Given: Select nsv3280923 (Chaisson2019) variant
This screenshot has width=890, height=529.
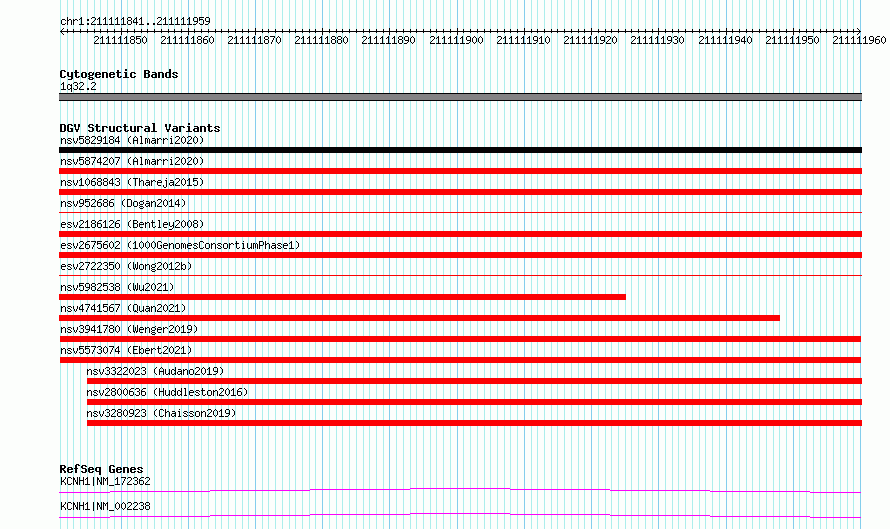Looking at the screenshot, I should (x=161, y=413).
